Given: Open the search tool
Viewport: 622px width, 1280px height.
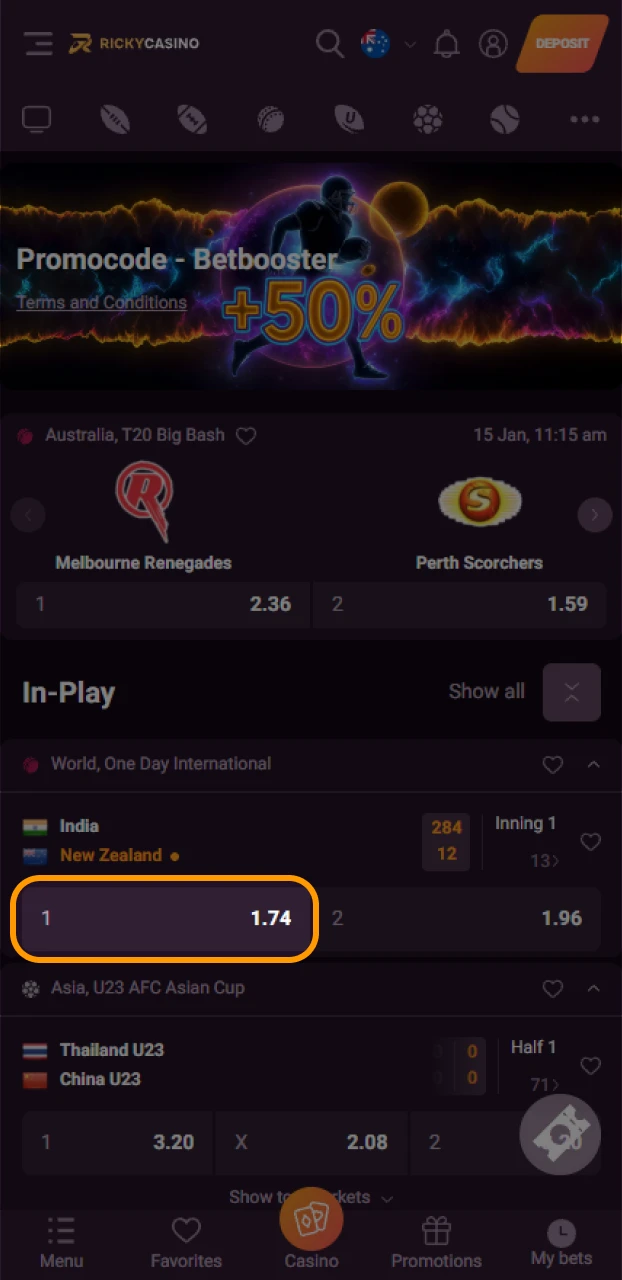Looking at the screenshot, I should 330,44.
